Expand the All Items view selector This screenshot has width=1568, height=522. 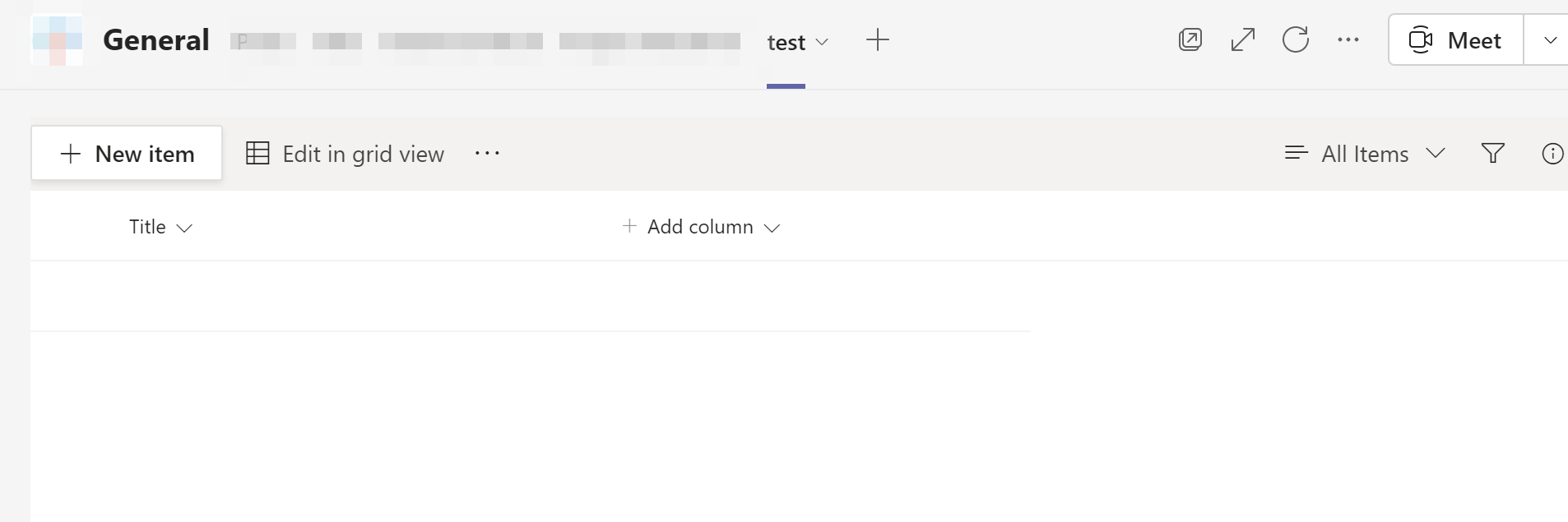coord(1436,153)
